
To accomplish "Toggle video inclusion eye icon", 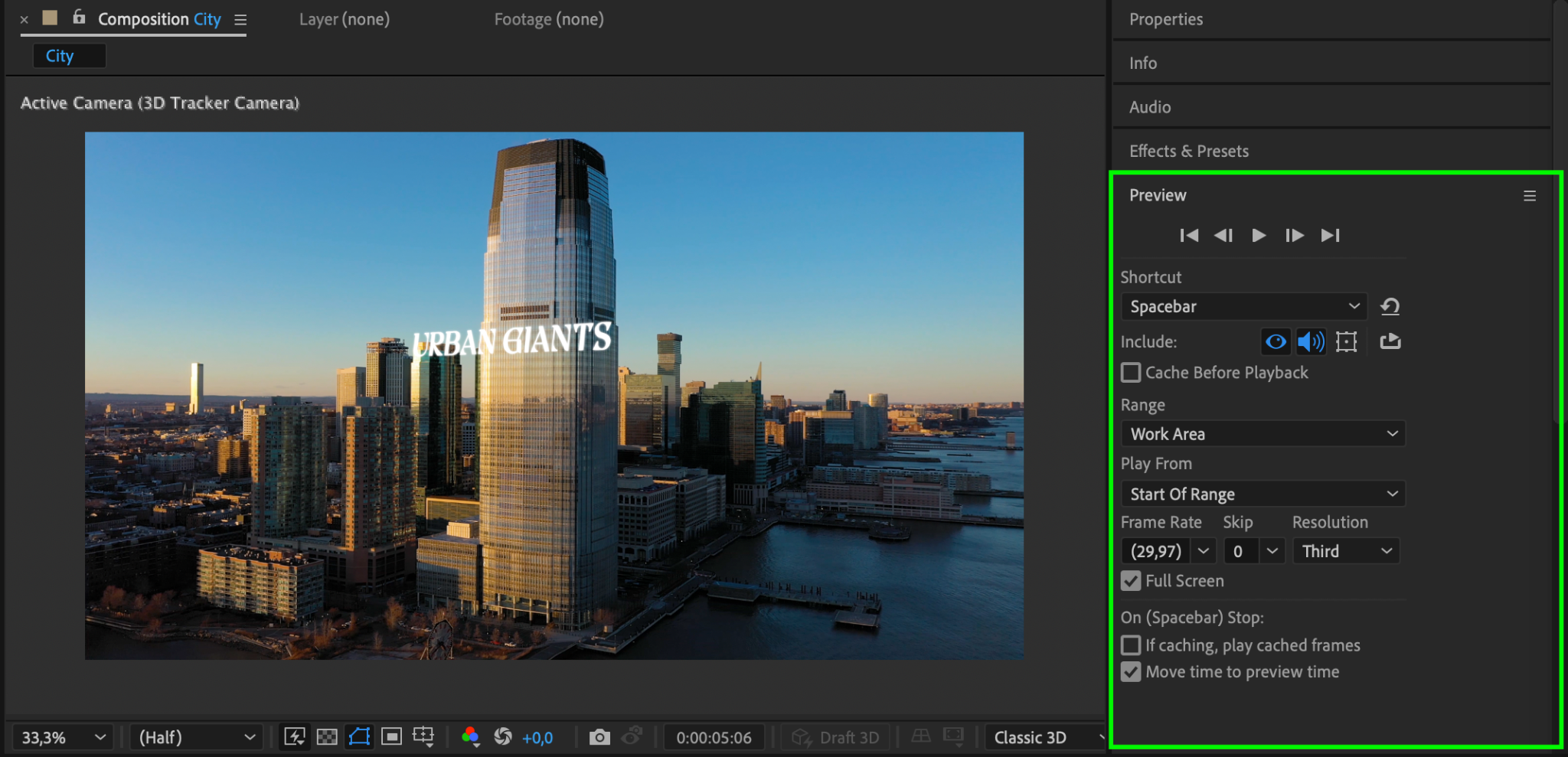I will 1276,341.
